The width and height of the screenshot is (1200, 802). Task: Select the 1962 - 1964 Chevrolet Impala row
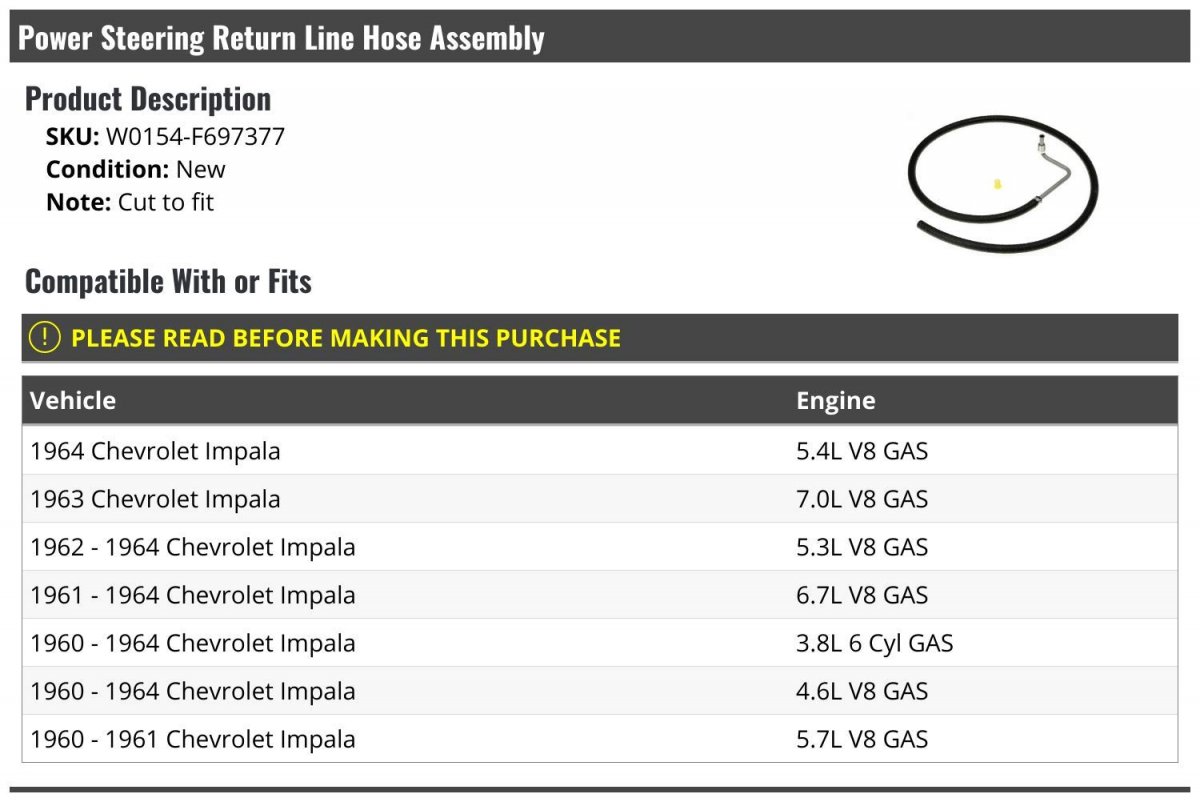[600, 547]
